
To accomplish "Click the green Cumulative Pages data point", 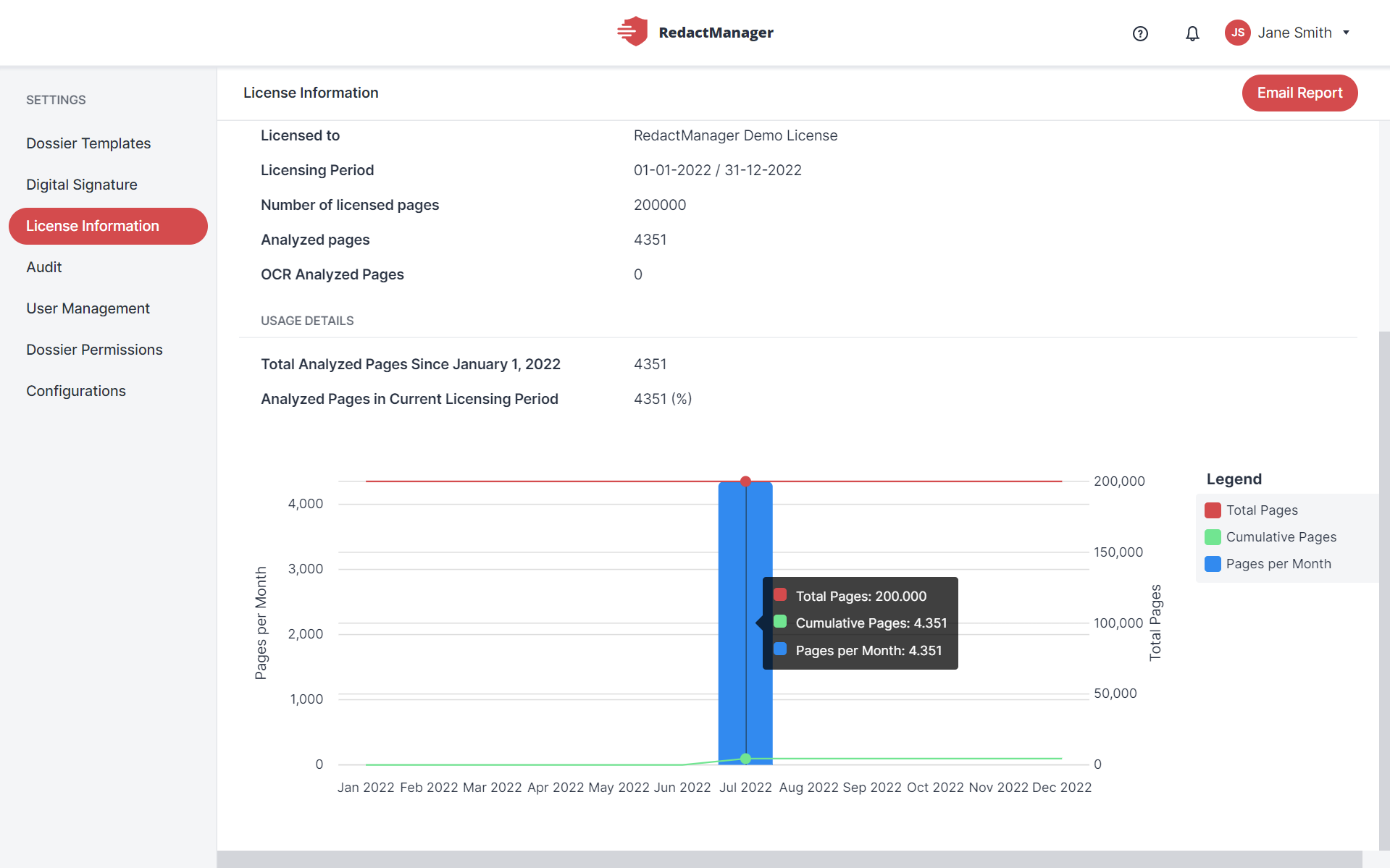I will click(745, 759).
